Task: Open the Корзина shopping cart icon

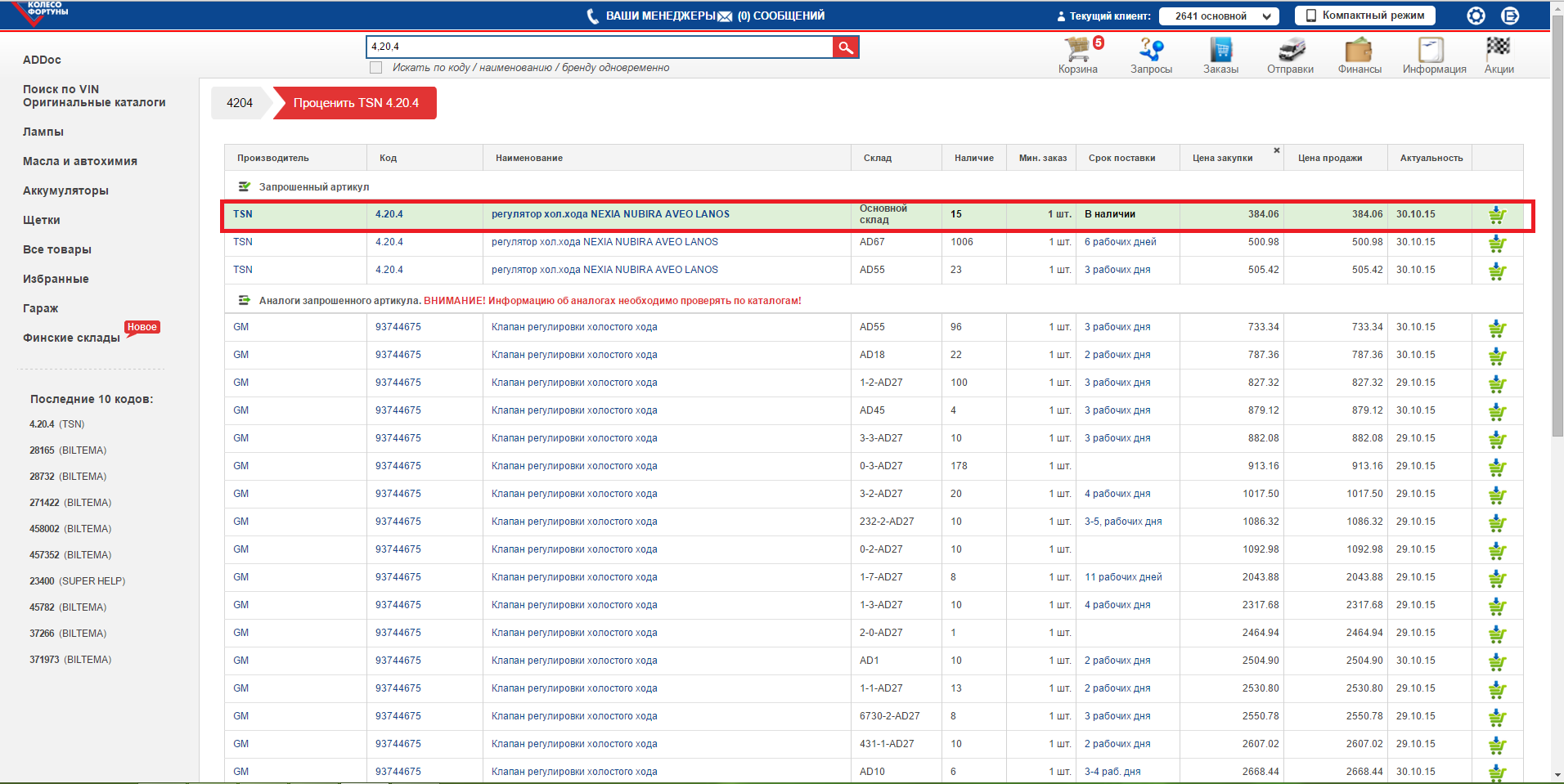Action: [1077, 50]
